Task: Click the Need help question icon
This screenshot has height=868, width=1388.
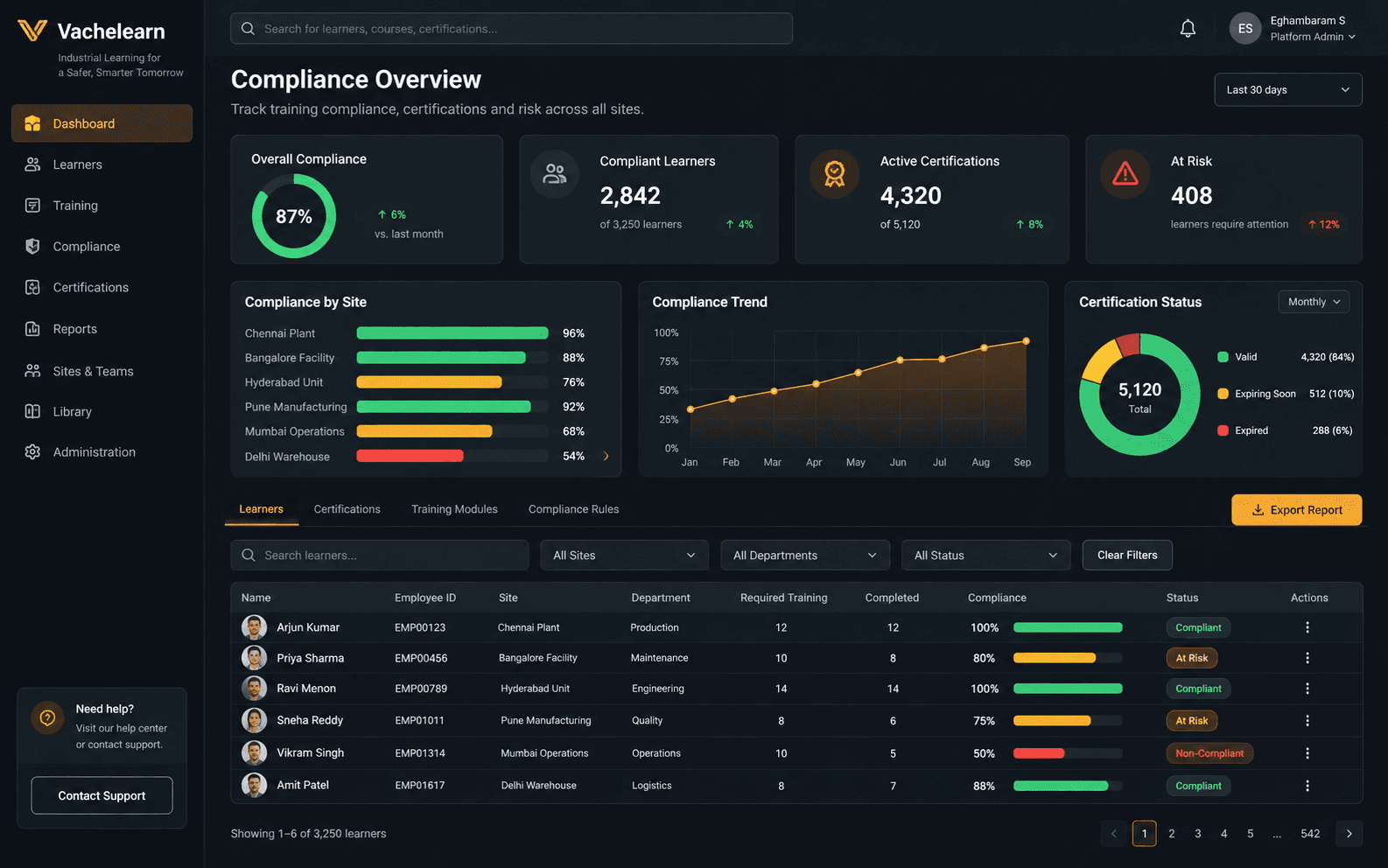Action: click(47, 718)
